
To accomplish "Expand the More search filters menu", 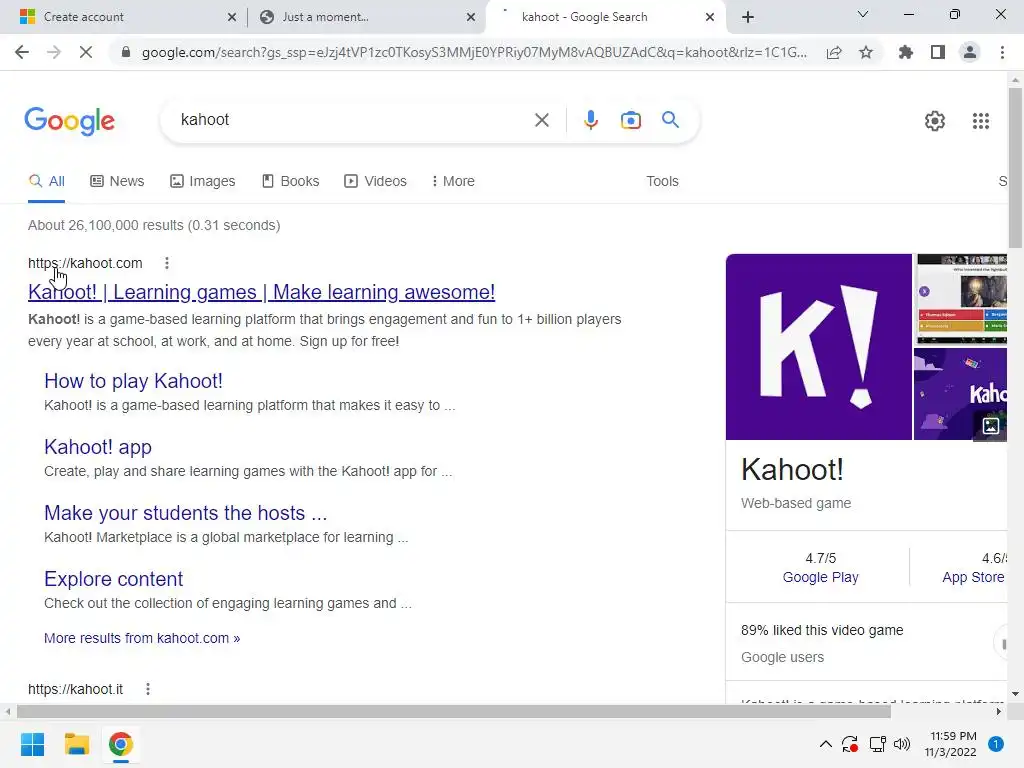I will (453, 181).
